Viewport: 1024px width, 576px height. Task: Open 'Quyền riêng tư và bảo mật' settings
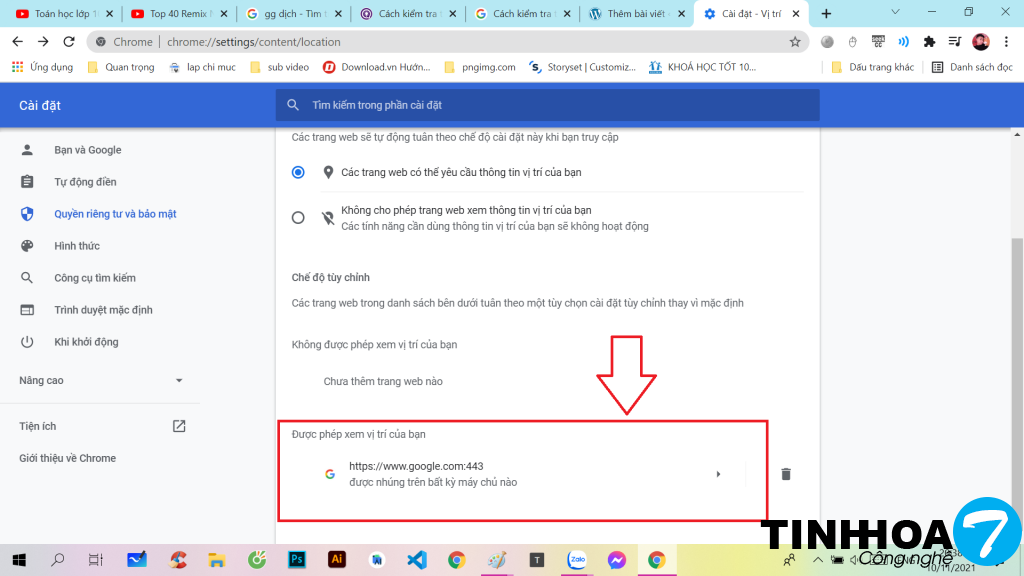[115, 214]
